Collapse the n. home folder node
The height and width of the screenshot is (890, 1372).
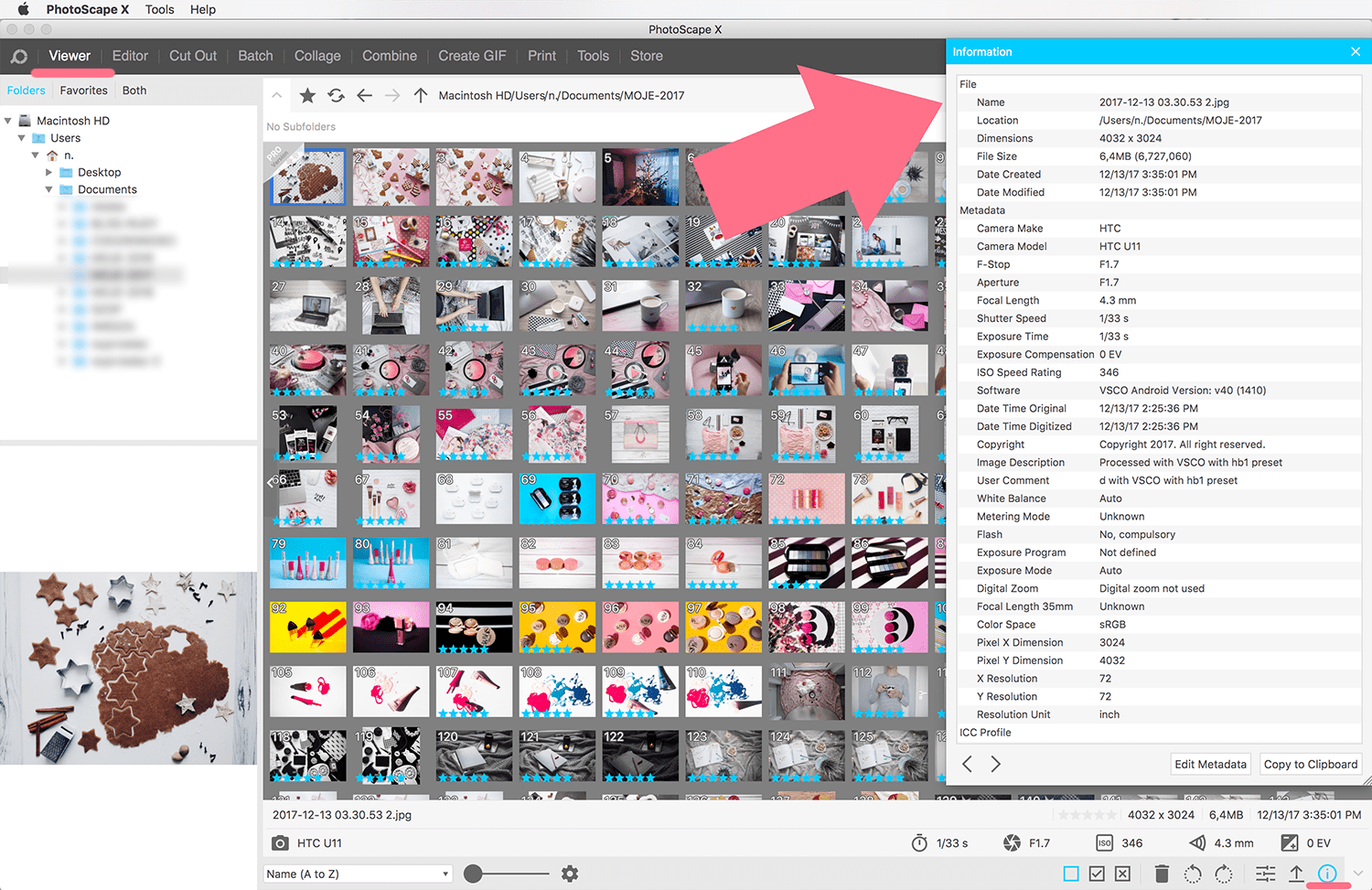tap(36, 155)
